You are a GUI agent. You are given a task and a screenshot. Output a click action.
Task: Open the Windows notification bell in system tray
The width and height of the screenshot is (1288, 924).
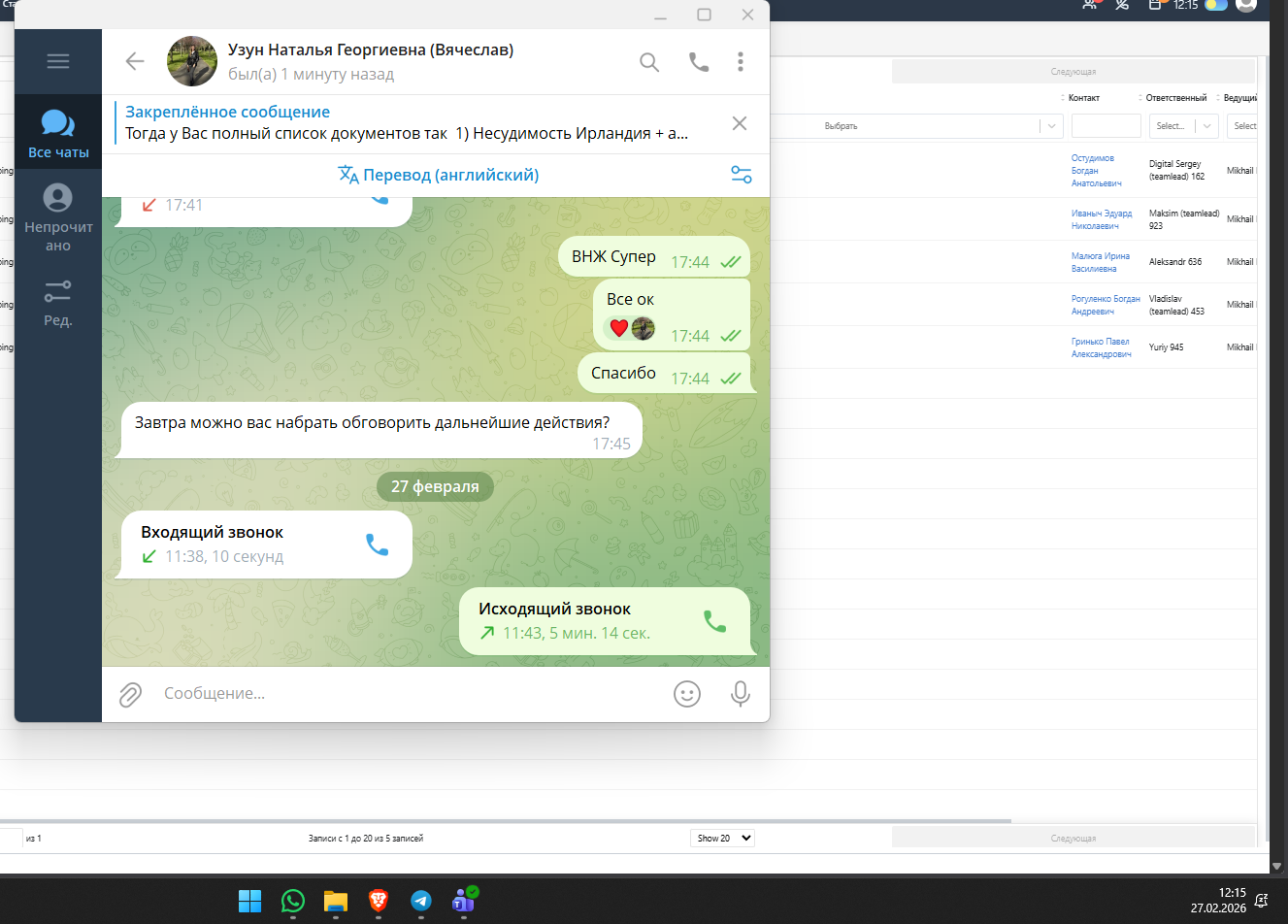[x=1262, y=901]
